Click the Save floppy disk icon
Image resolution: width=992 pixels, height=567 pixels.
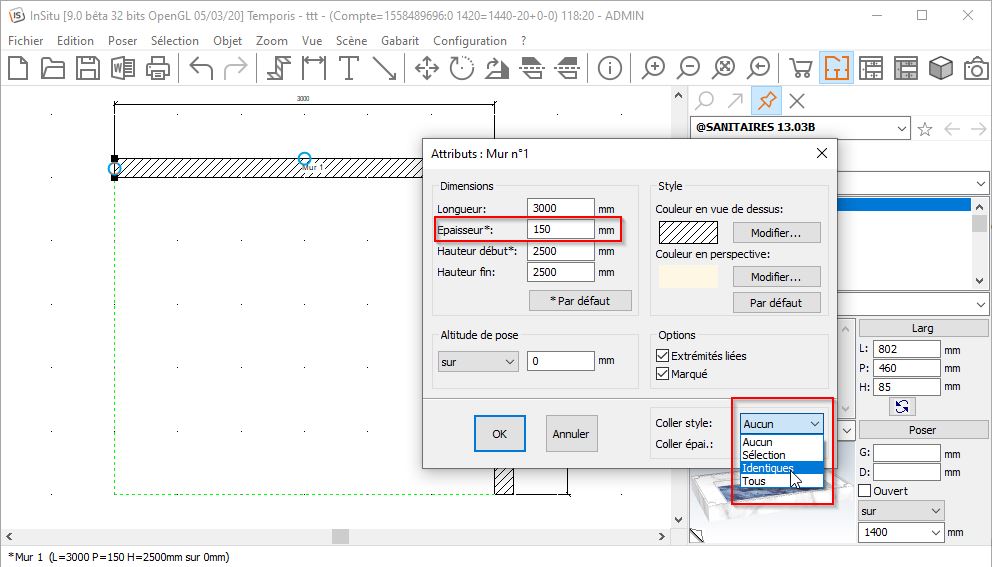88,68
